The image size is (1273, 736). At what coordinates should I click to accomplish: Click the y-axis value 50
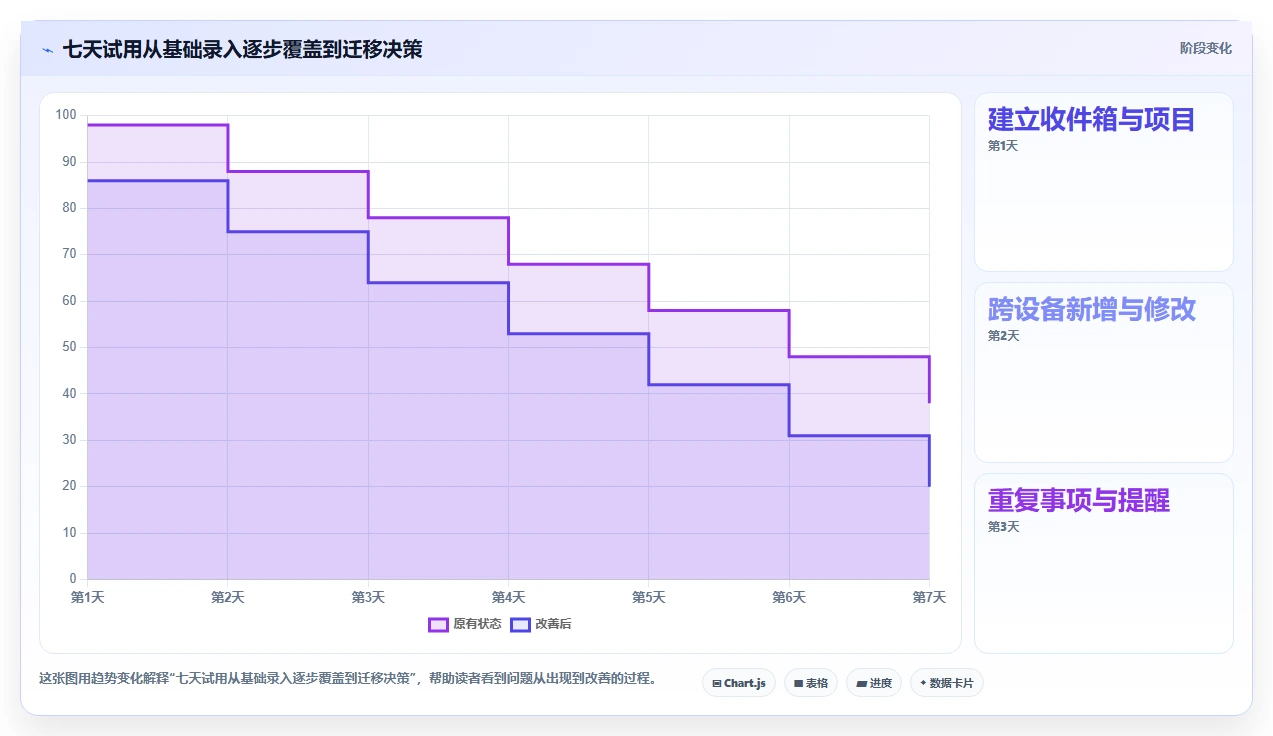(69, 347)
